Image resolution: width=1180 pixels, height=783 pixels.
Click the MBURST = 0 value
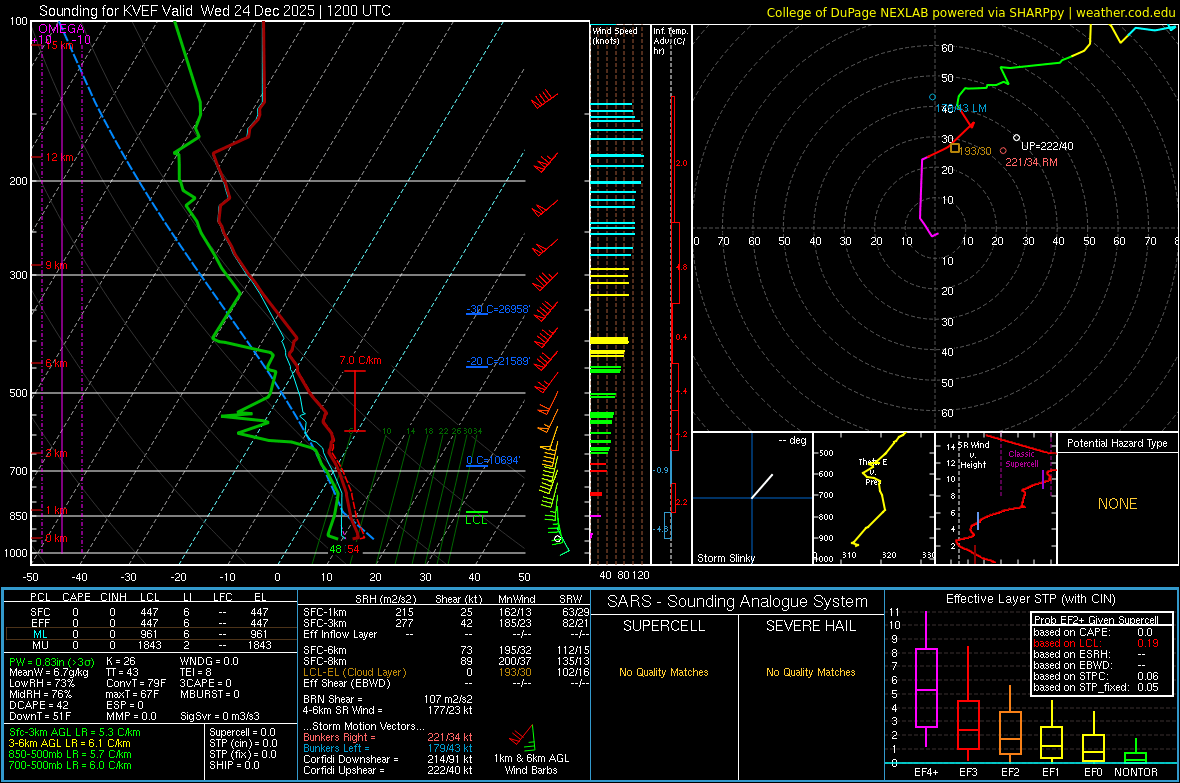[209, 694]
